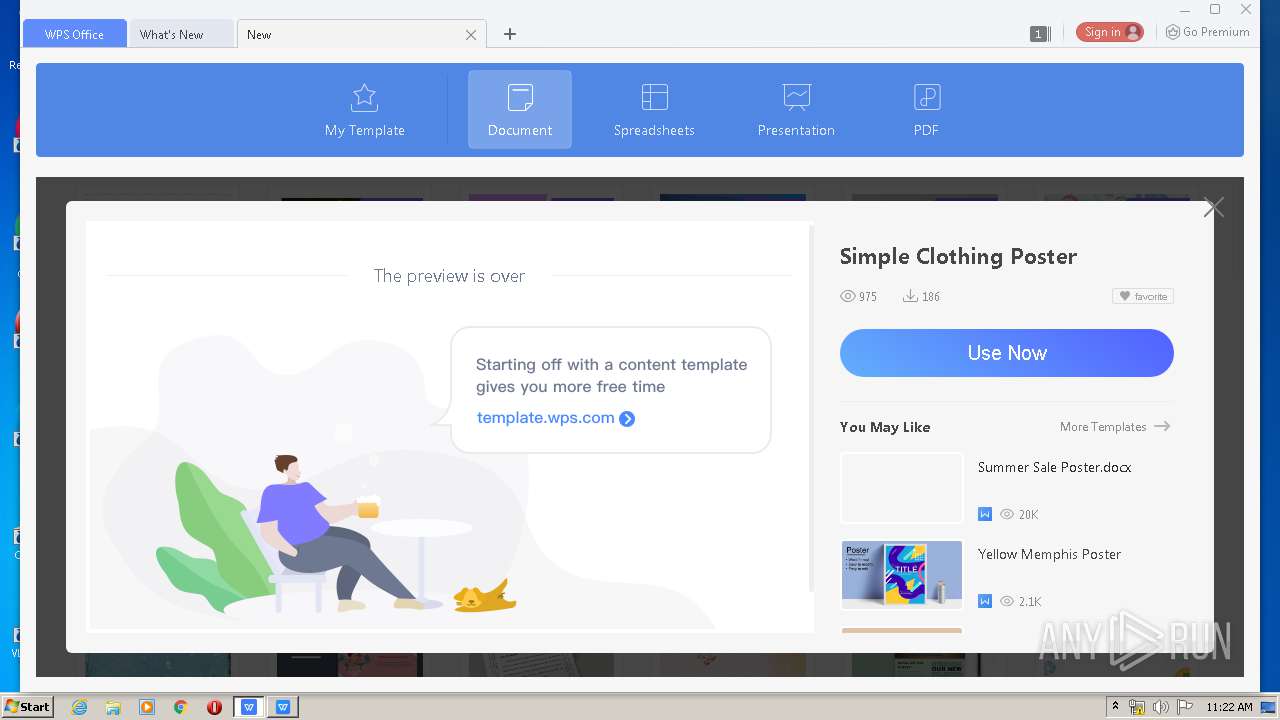Click the WPS icon beside Yellow Memphis views
Image resolution: width=1280 pixels, height=720 pixels.
pos(985,601)
